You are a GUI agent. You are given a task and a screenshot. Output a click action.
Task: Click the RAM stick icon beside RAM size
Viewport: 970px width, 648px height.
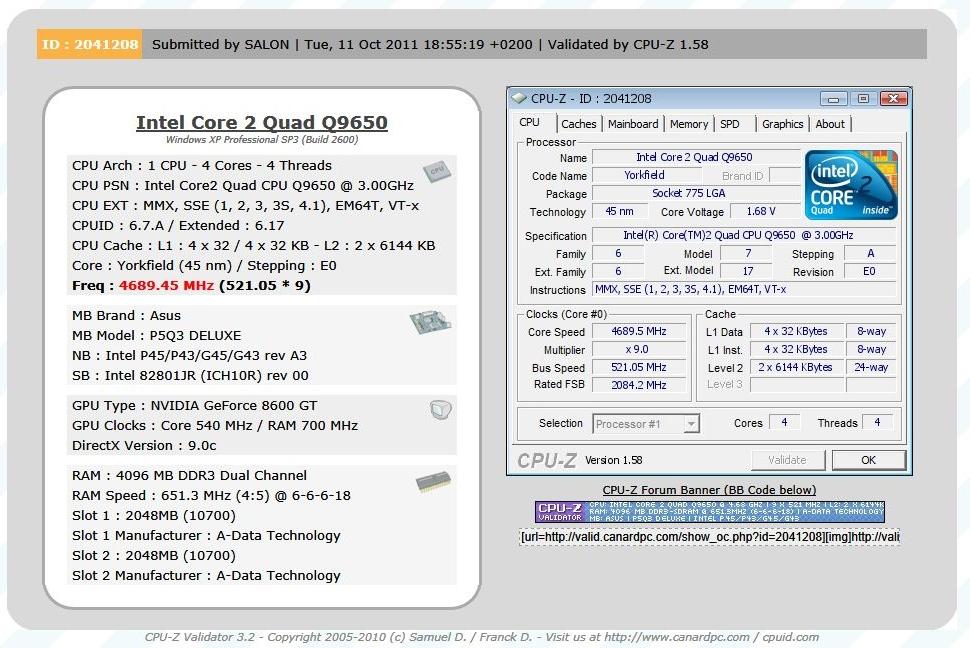pos(433,482)
